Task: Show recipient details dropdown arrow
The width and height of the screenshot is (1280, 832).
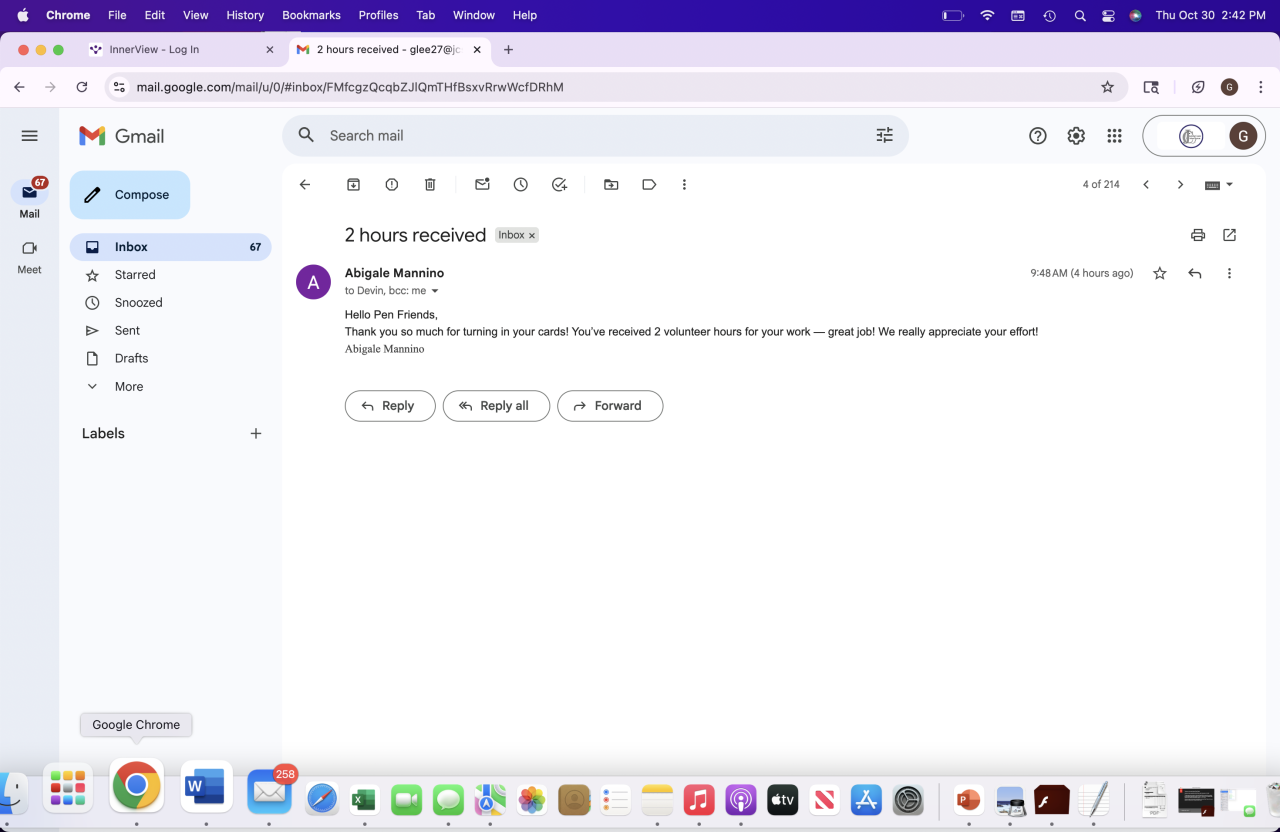Action: pyautogui.click(x=435, y=291)
